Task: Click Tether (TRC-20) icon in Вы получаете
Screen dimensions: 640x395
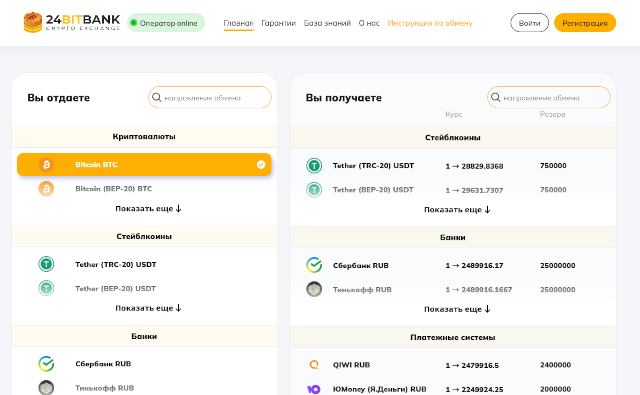Action: click(x=314, y=166)
